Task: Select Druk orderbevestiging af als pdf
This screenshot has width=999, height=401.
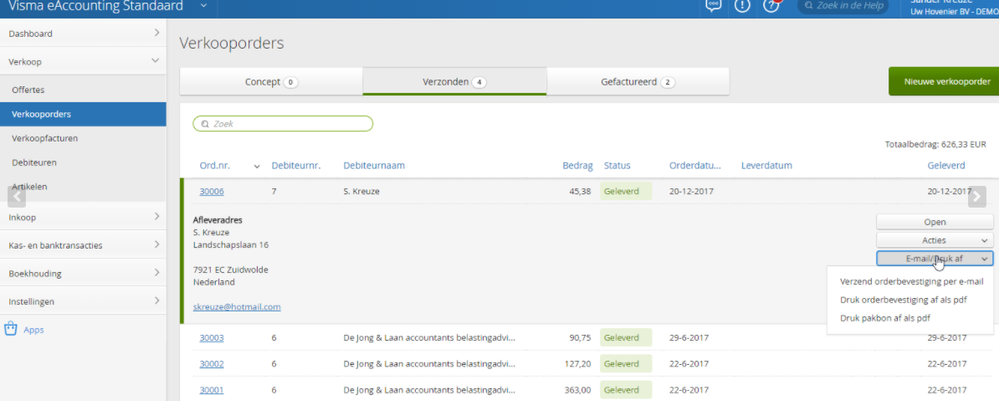Action: point(903,300)
